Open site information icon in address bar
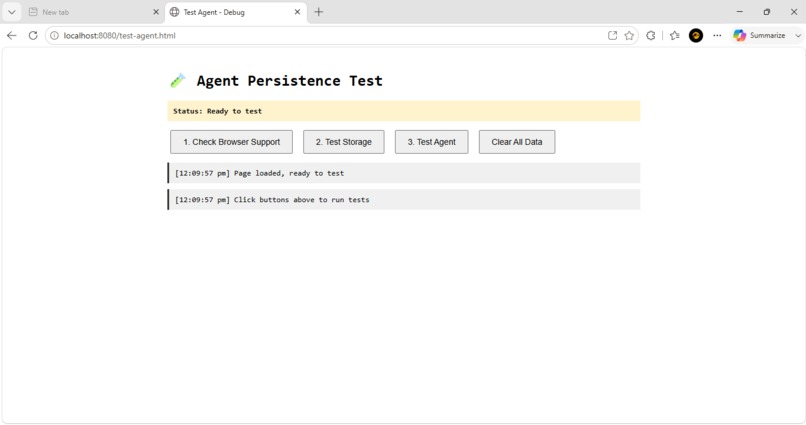Image resolution: width=806 pixels, height=425 pixels. [x=54, y=35]
